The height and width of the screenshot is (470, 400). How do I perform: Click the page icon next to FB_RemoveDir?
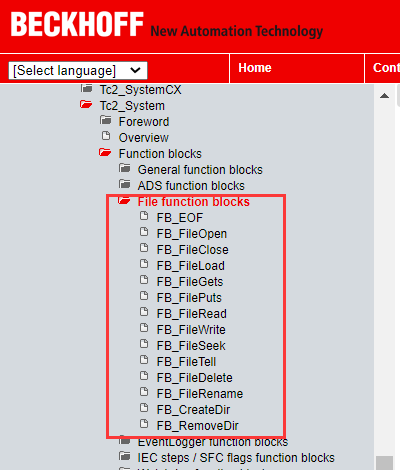(144, 424)
